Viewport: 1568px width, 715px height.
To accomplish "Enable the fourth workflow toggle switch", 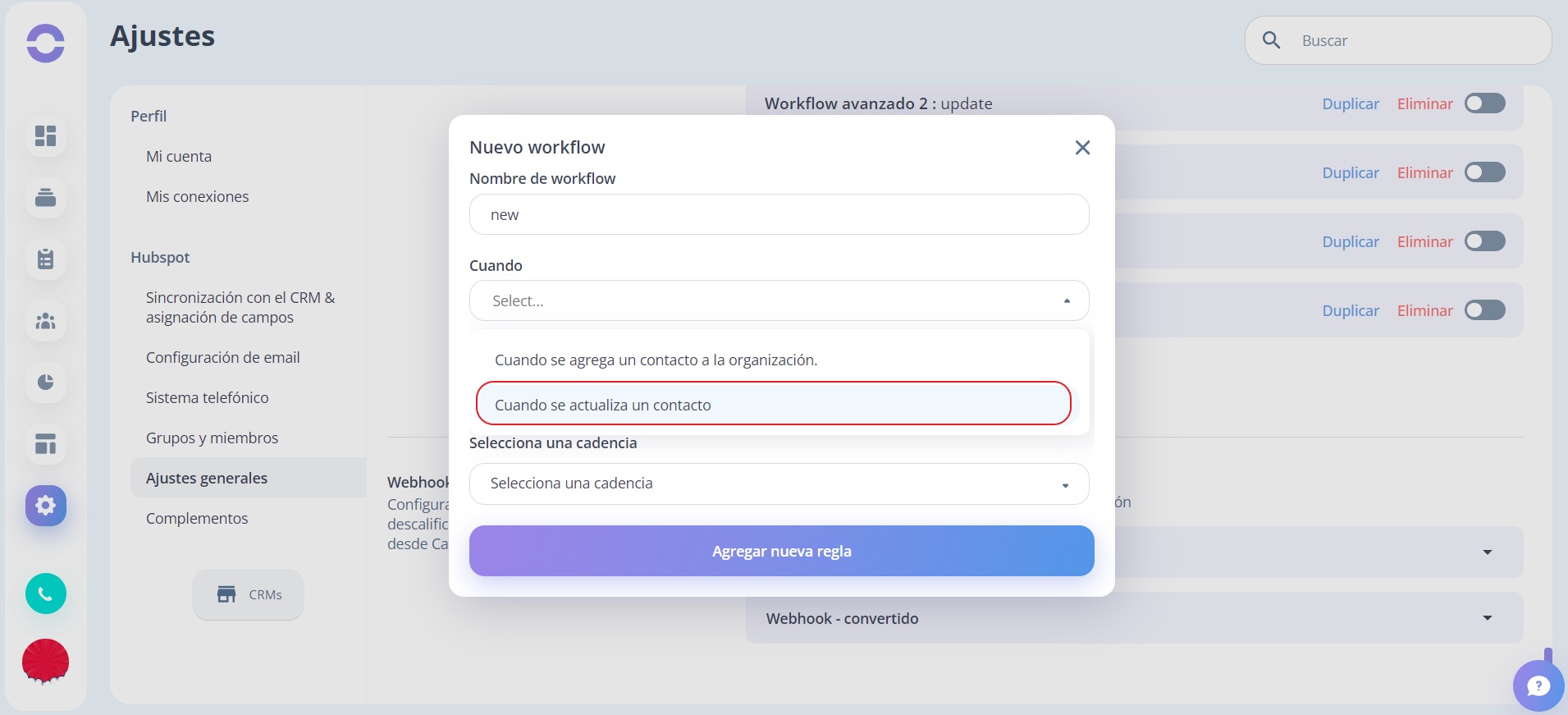I will click(1485, 310).
